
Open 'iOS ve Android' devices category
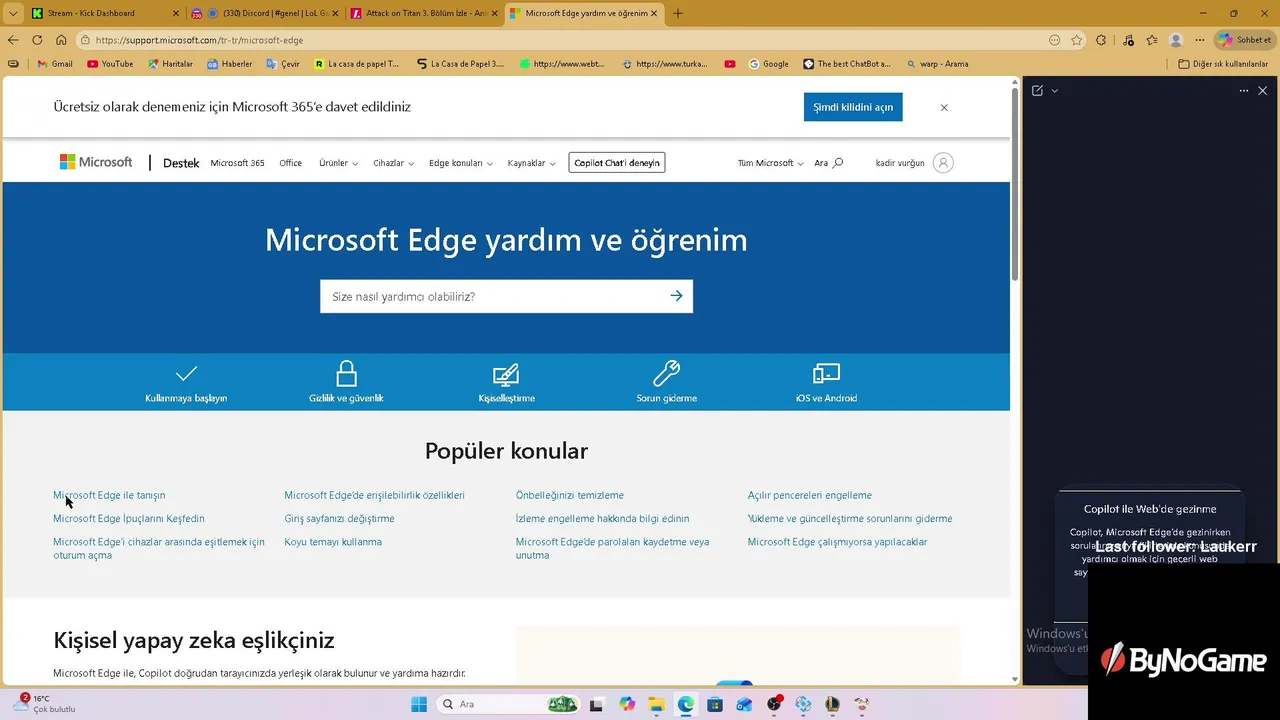tap(826, 383)
